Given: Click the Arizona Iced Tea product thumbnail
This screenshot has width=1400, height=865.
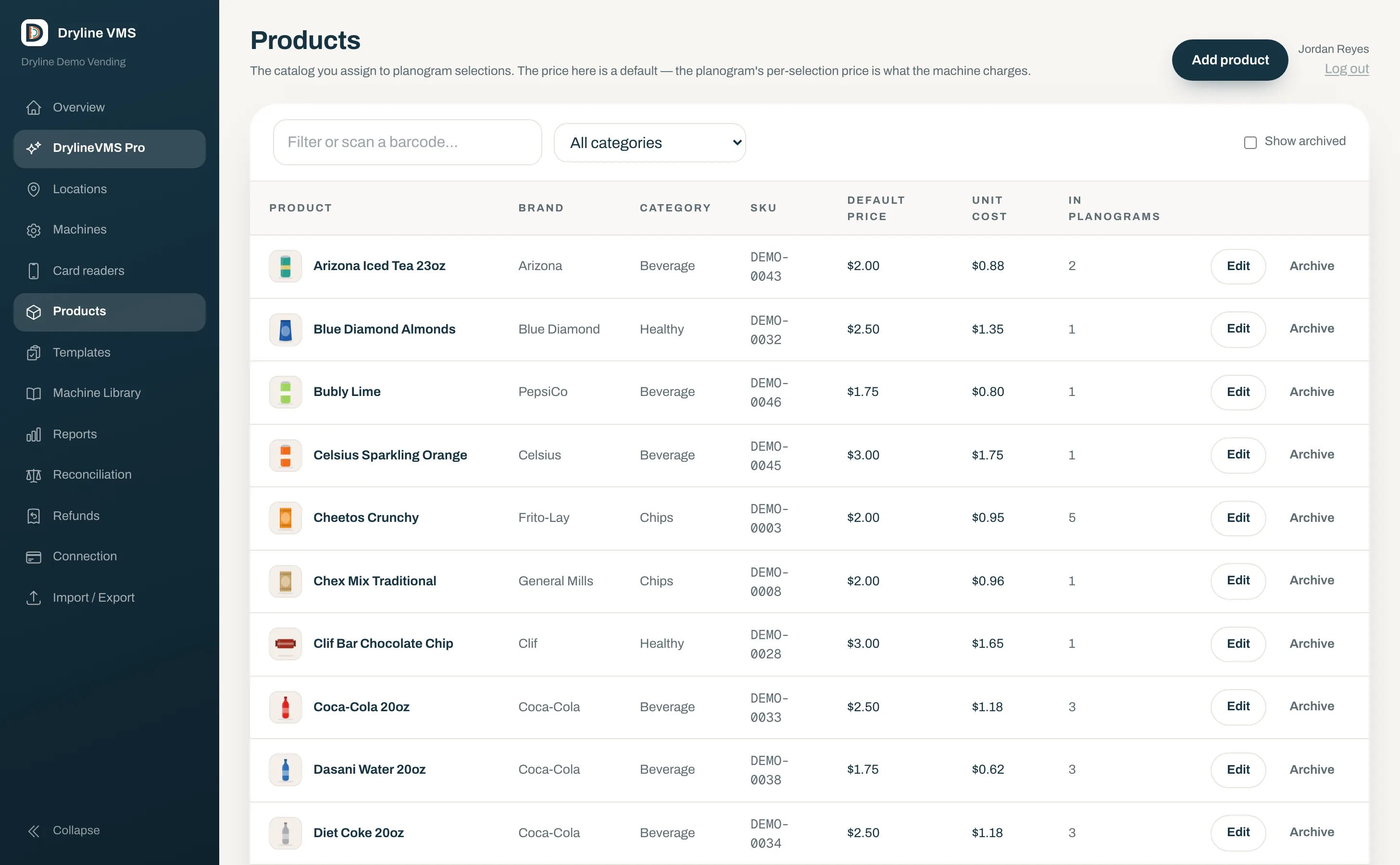Looking at the screenshot, I should (x=286, y=266).
